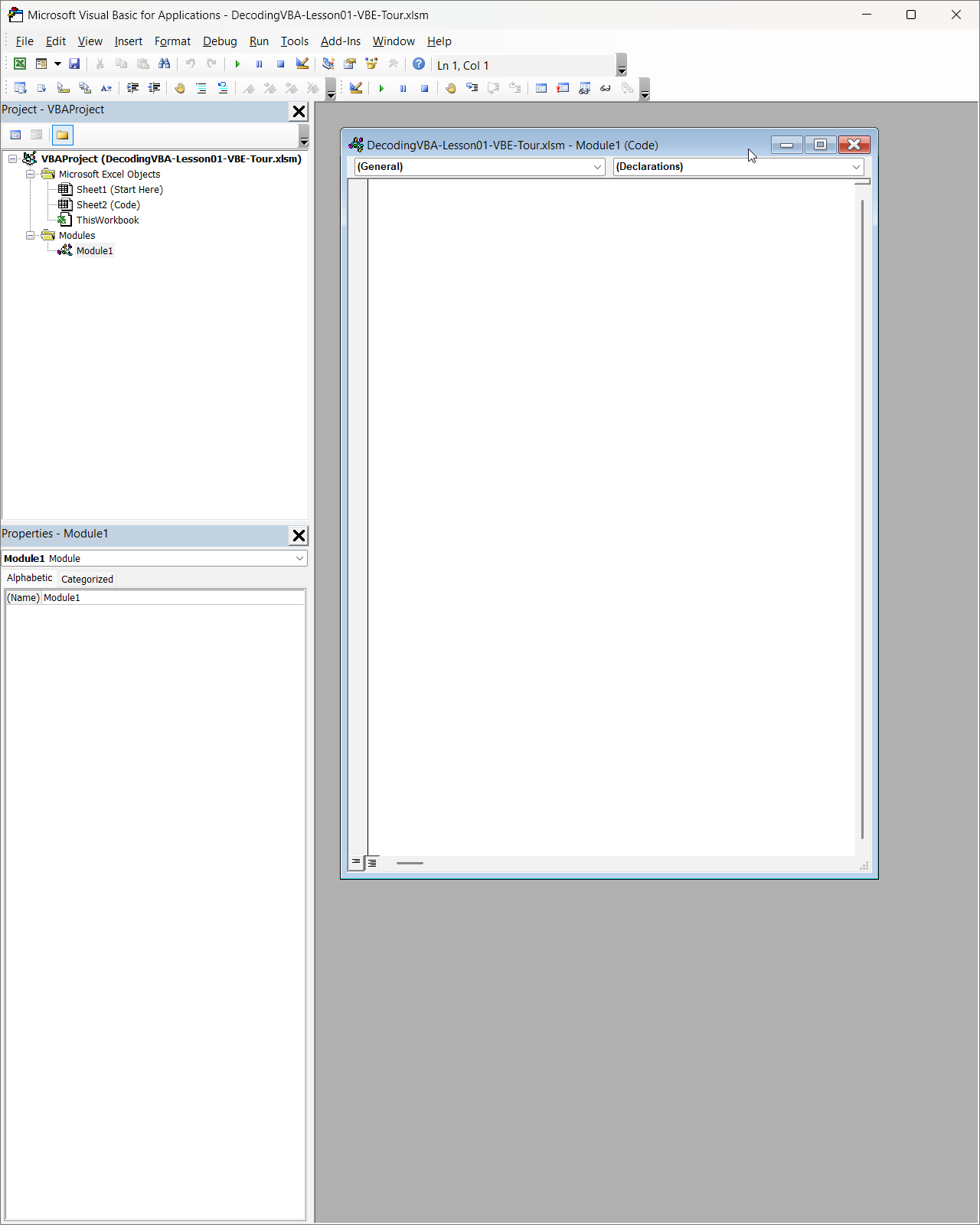980x1225 pixels.
Task: Save the workbook with the floppy disk icon
Action: click(x=74, y=64)
